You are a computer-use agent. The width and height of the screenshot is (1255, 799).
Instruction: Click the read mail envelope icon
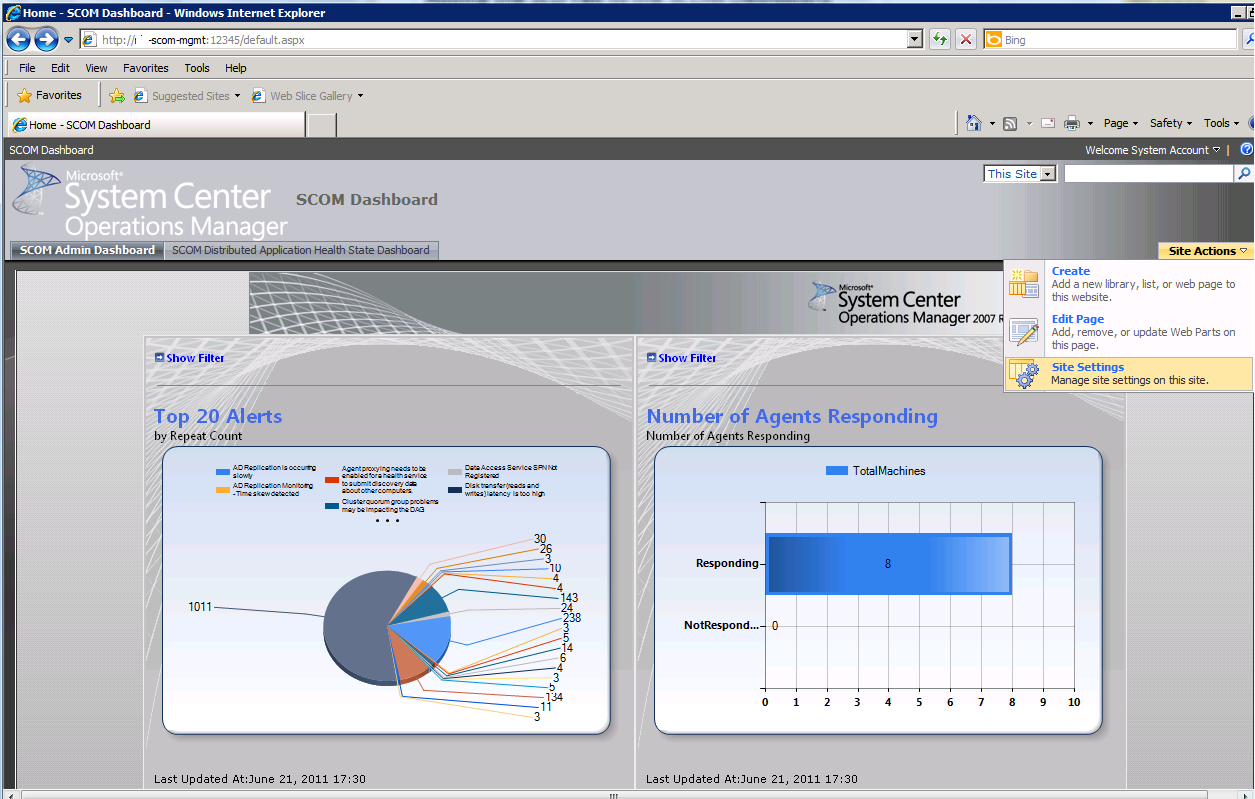point(1046,122)
